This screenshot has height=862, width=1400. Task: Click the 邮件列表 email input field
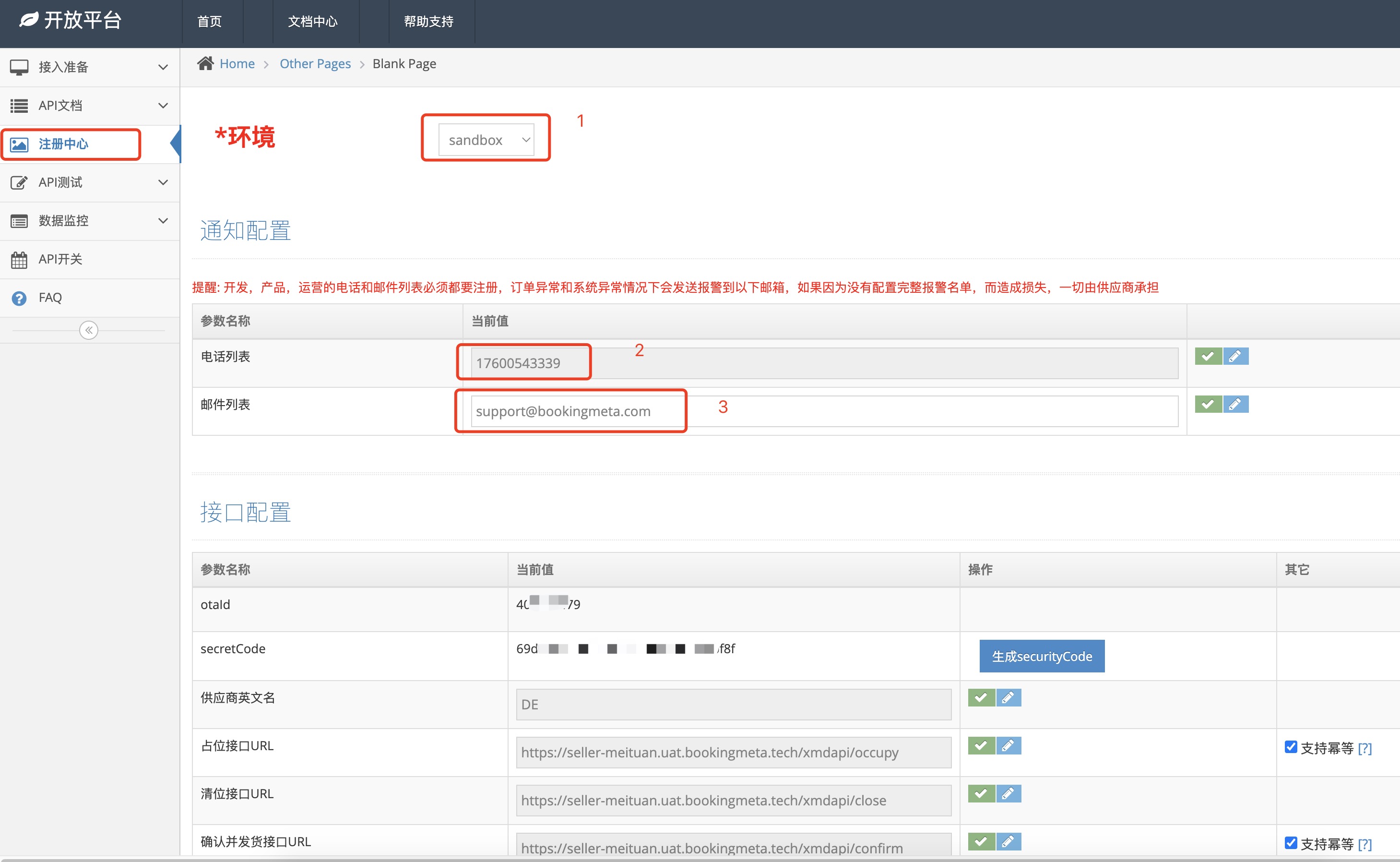coord(824,411)
